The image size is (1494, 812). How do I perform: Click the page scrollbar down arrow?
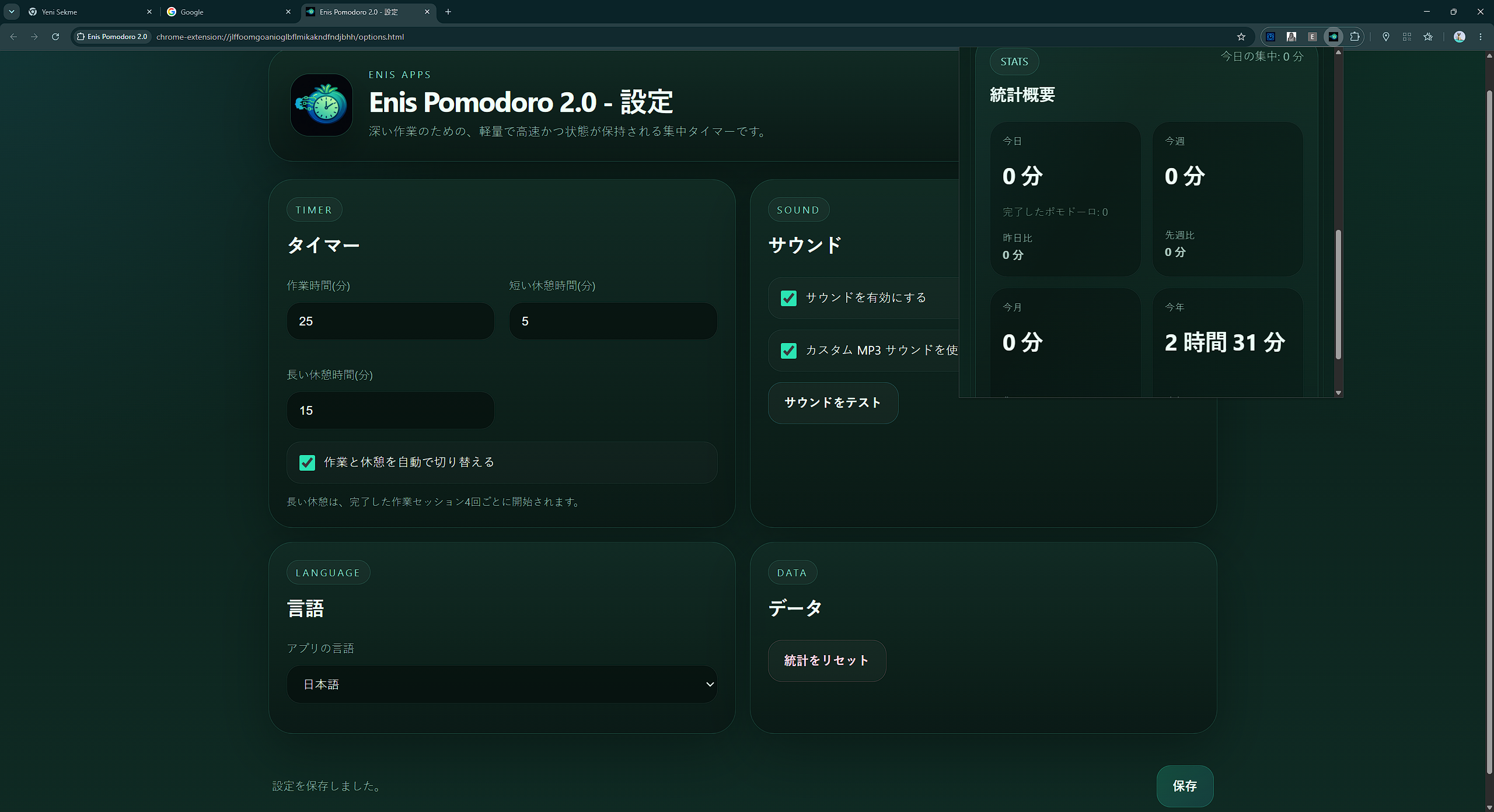(x=1489, y=807)
